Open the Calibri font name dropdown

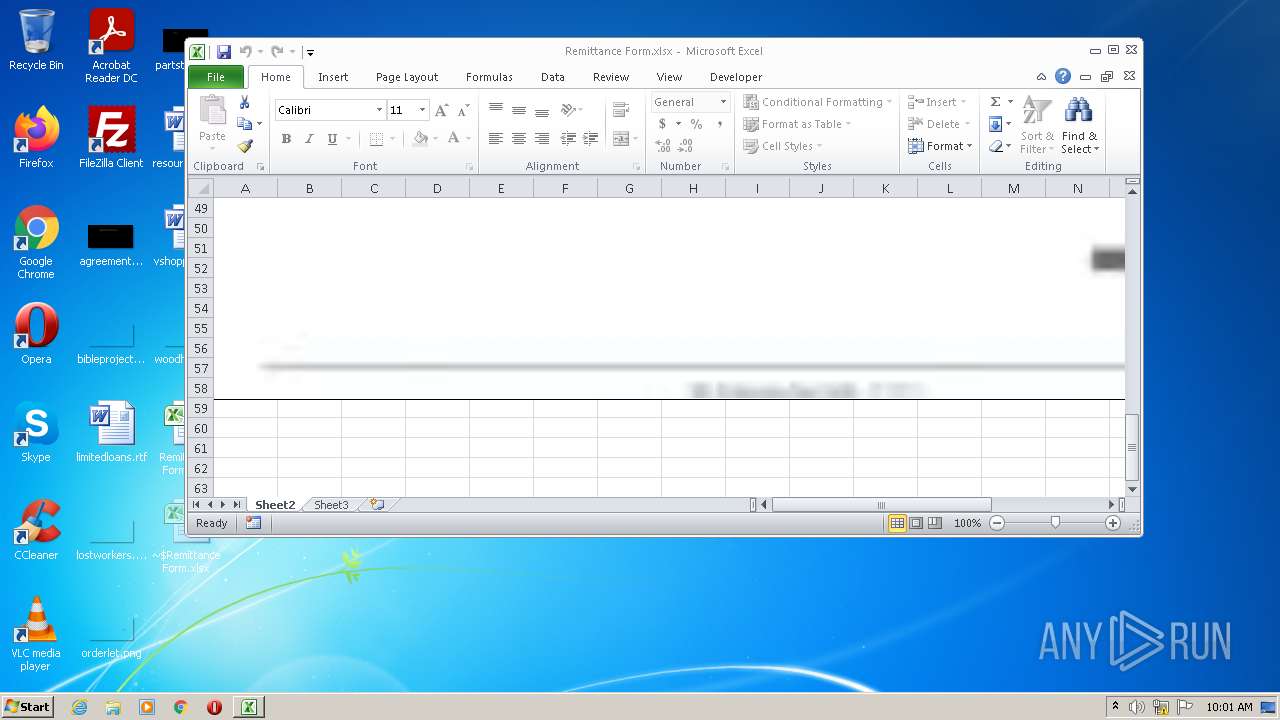pos(379,110)
